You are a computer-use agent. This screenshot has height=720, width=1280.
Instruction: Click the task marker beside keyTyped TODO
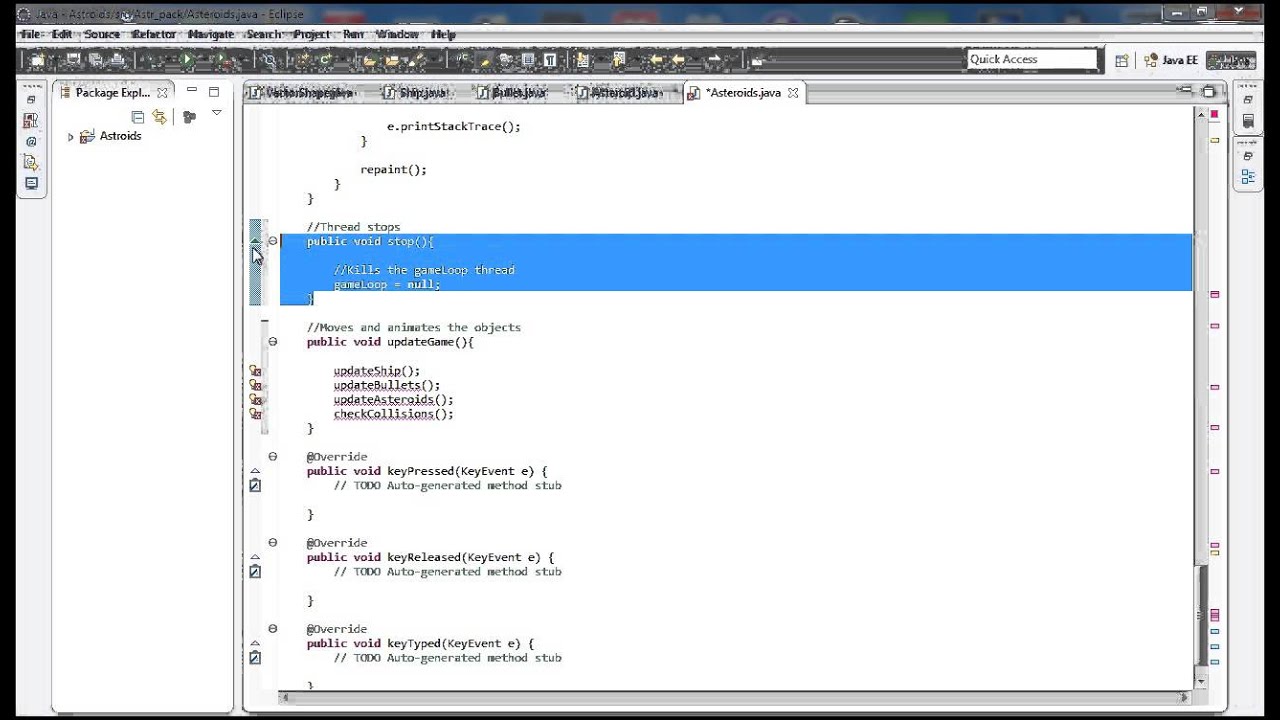click(x=255, y=658)
